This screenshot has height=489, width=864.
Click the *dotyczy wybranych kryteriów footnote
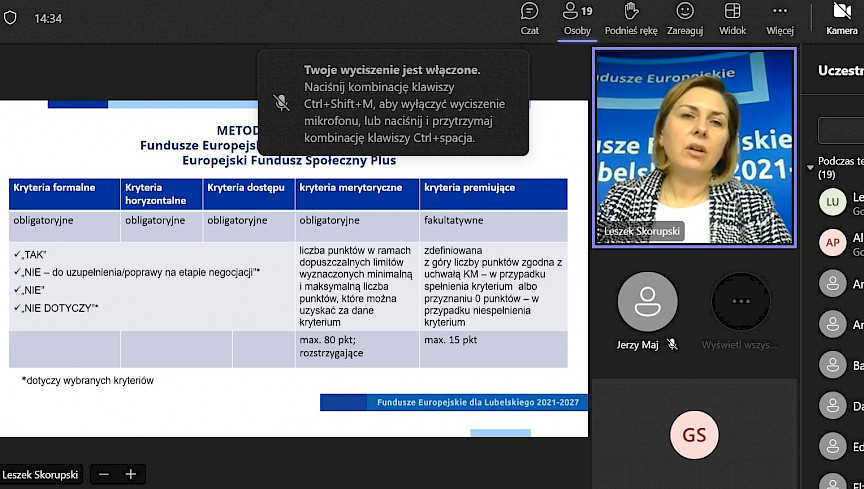[x=88, y=380]
